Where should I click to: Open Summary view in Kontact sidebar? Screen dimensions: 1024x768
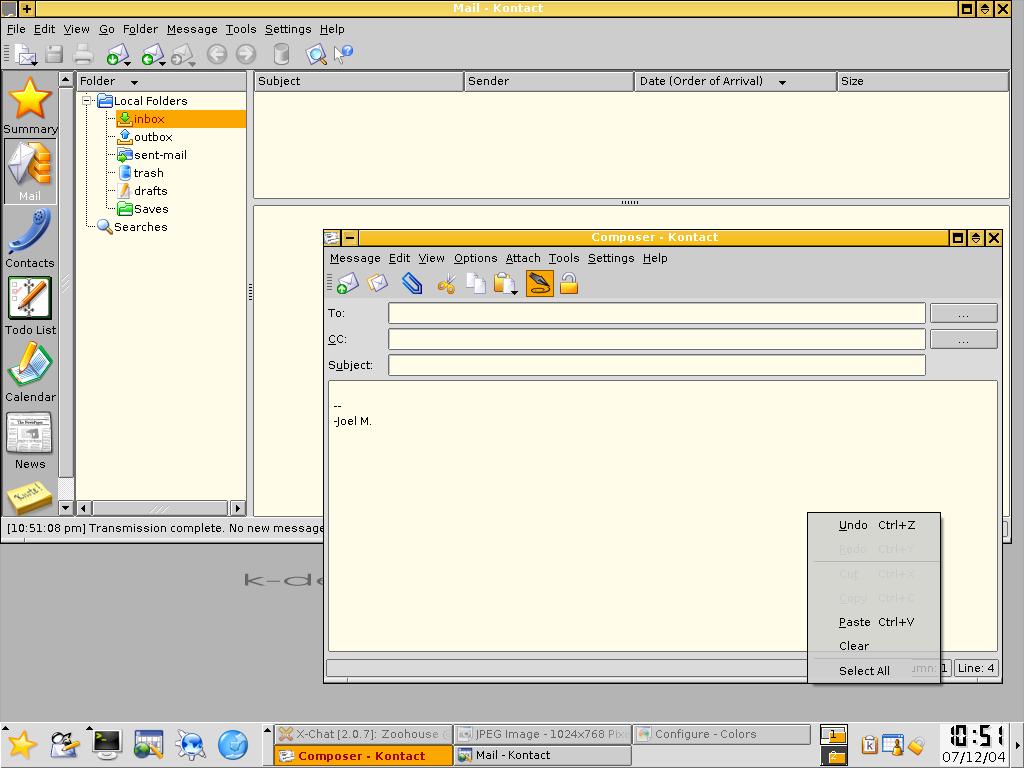(29, 104)
